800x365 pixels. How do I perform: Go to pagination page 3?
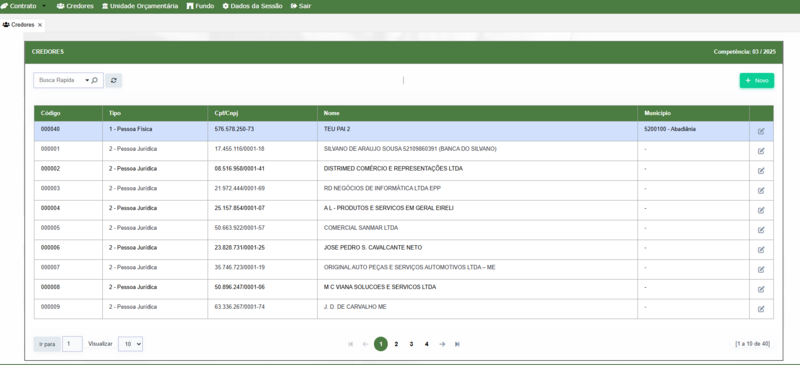click(411, 344)
